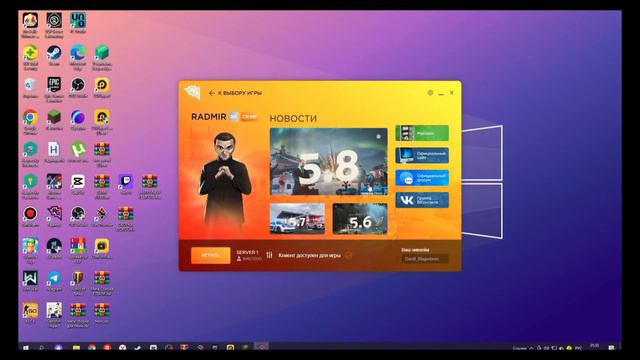Click the nickname input field
The width and height of the screenshot is (640, 360).
(424, 259)
